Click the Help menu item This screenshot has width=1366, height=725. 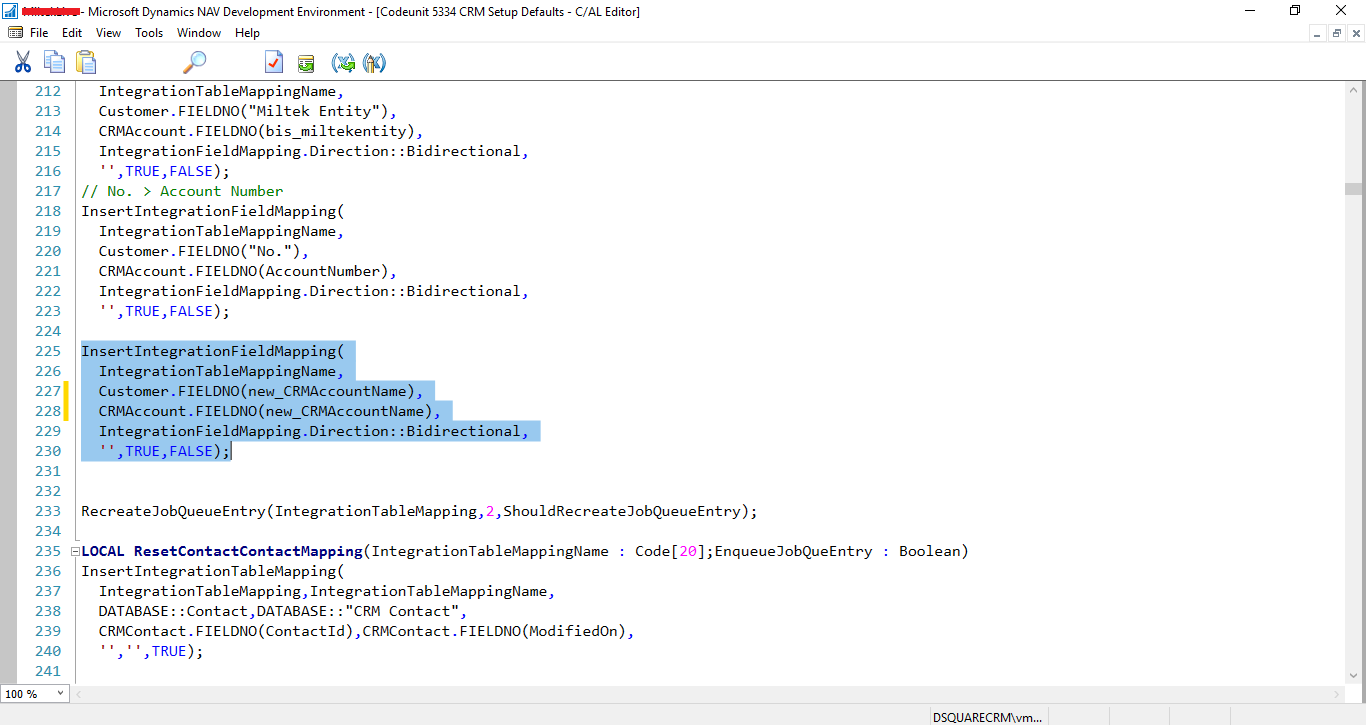(x=246, y=32)
